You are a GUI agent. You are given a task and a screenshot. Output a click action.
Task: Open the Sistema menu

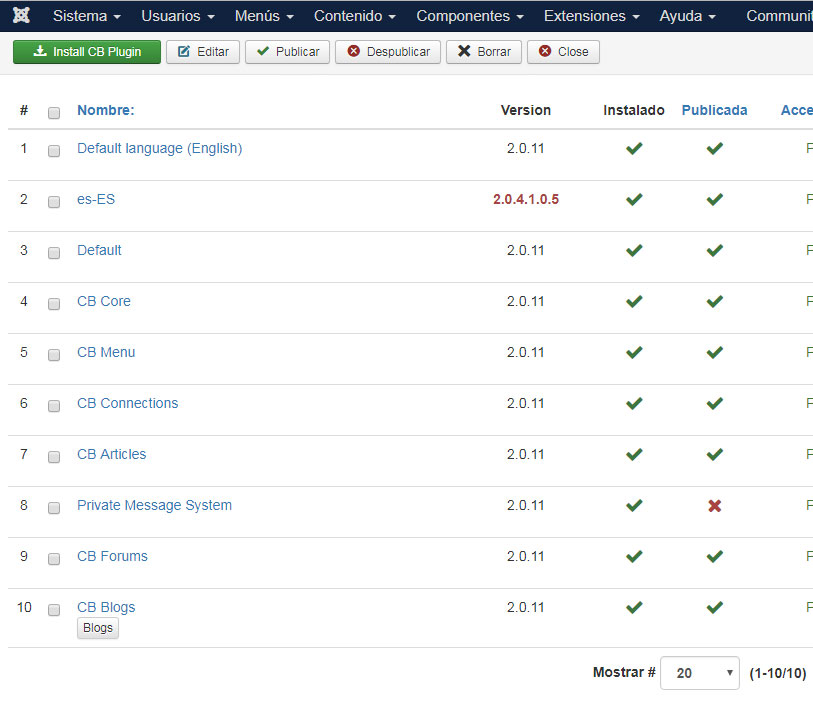[x=87, y=16]
